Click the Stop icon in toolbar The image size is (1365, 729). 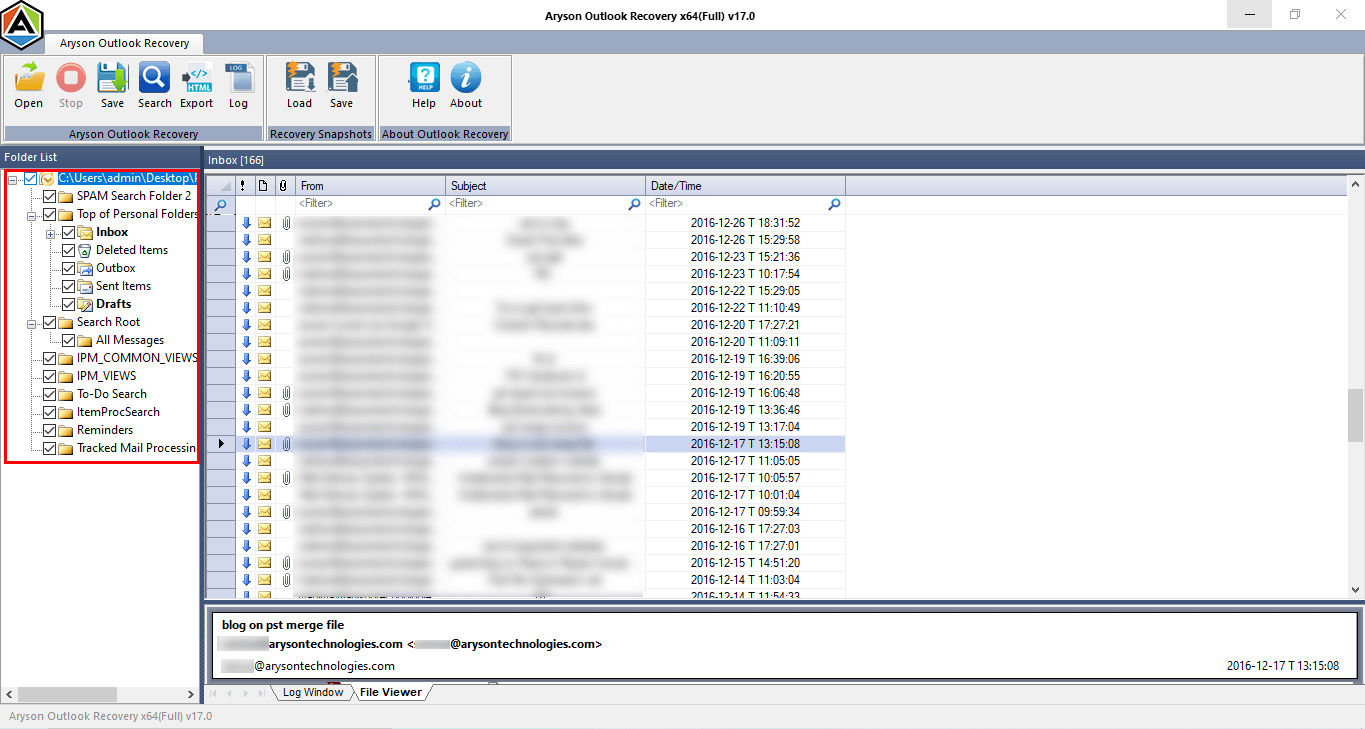[x=71, y=78]
